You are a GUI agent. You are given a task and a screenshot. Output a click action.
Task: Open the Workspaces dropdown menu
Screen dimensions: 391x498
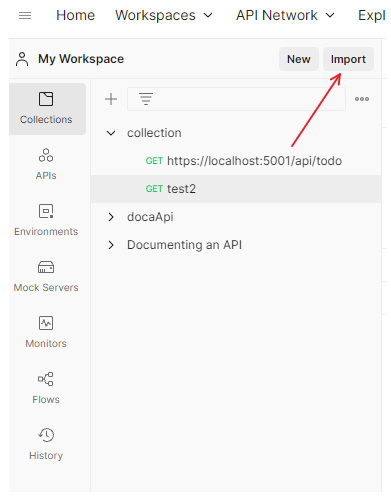[x=164, y=15]
